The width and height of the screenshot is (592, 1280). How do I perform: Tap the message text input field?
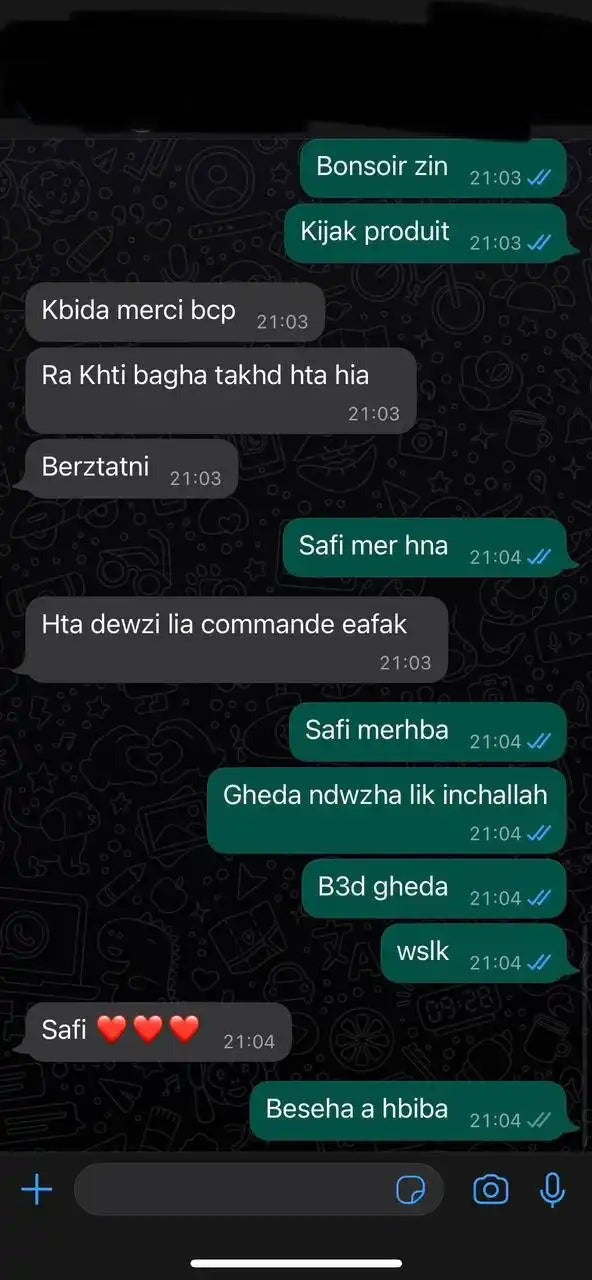[259, 1189]
